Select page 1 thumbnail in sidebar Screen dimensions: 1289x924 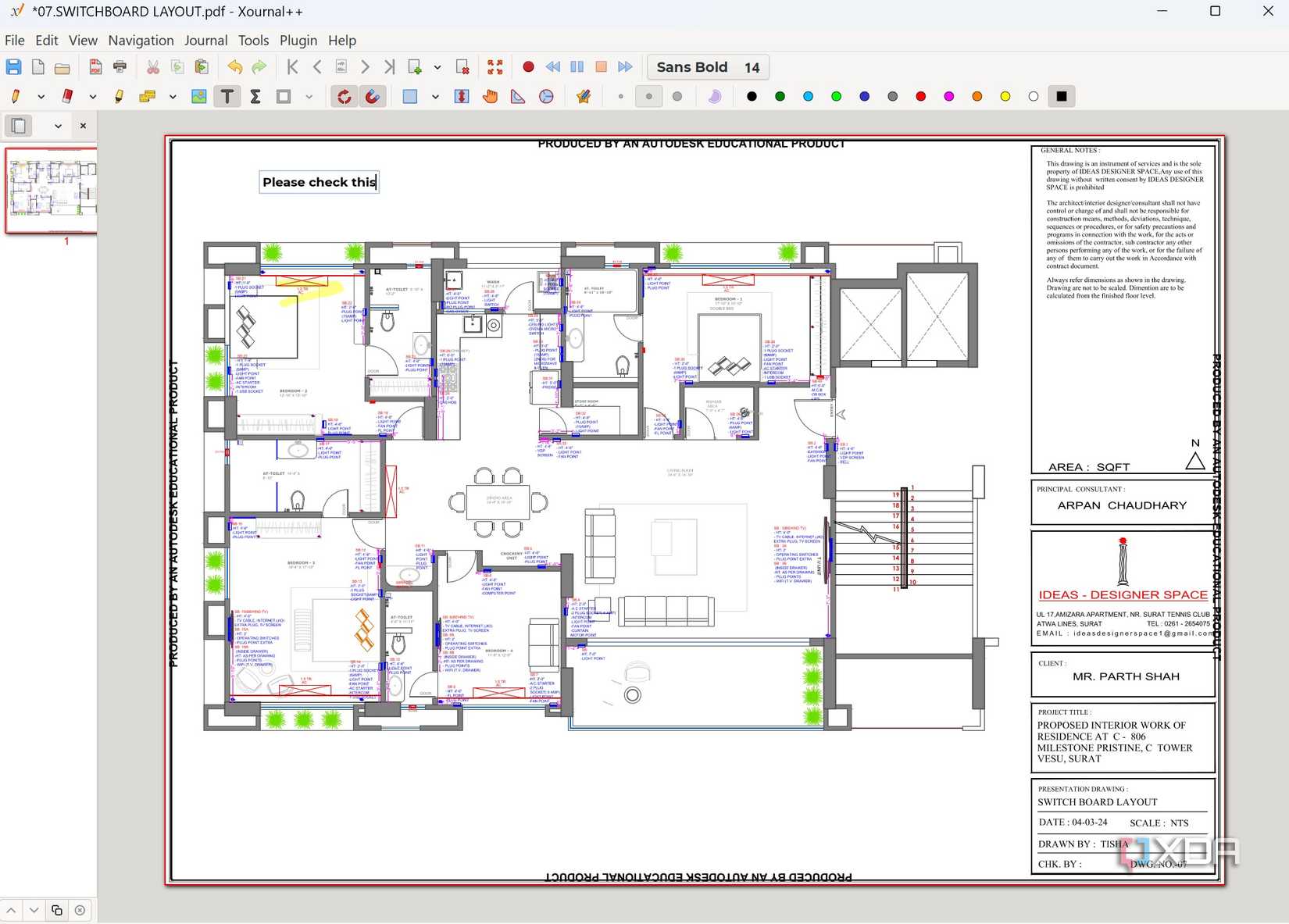coord(51,189)
